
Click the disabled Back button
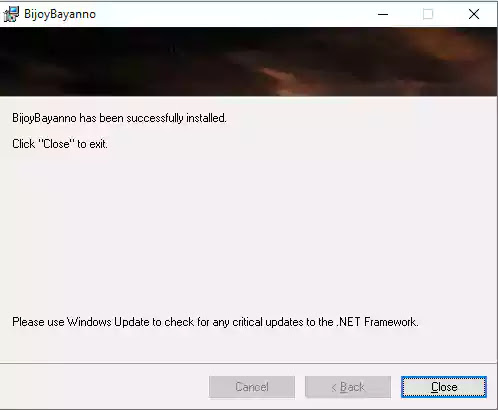(348, 387)
